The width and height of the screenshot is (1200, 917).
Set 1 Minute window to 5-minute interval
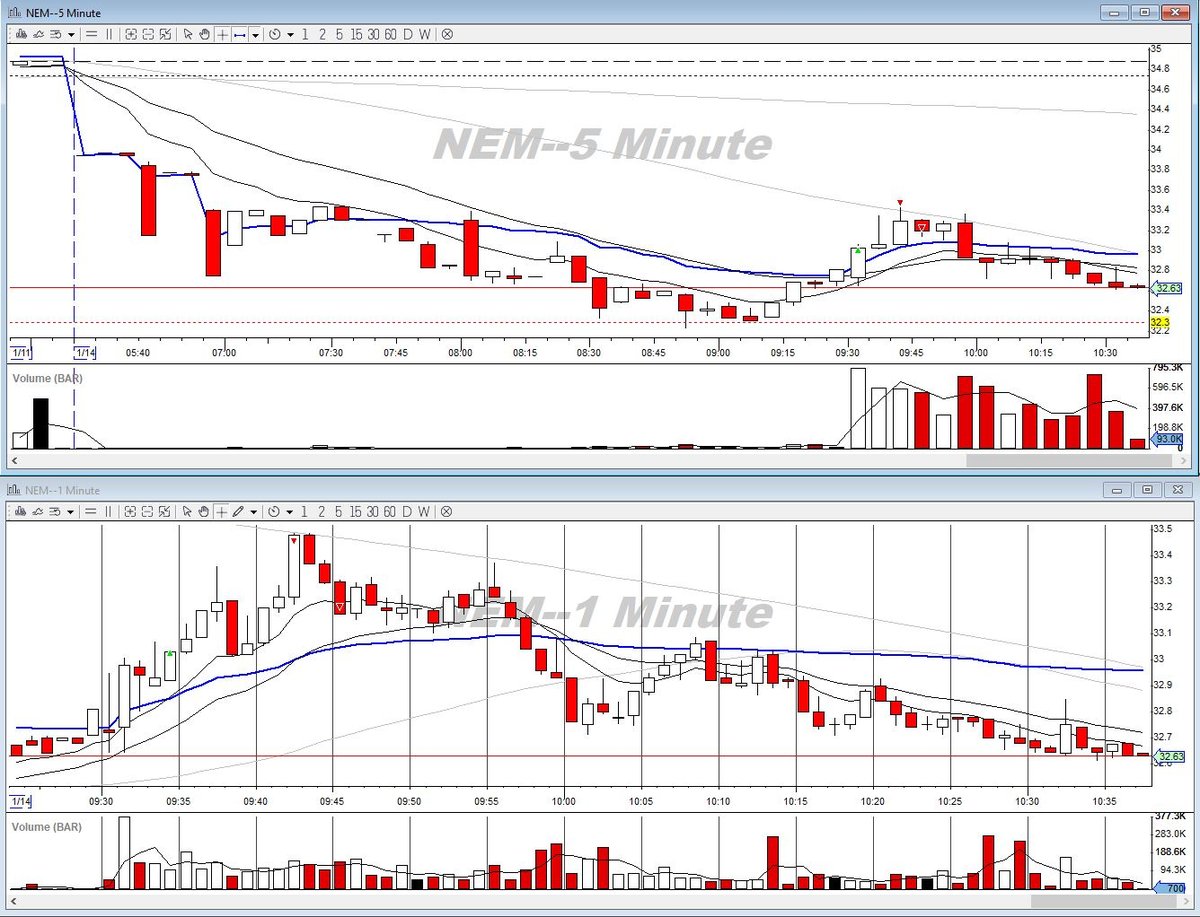tap(338, 512)
